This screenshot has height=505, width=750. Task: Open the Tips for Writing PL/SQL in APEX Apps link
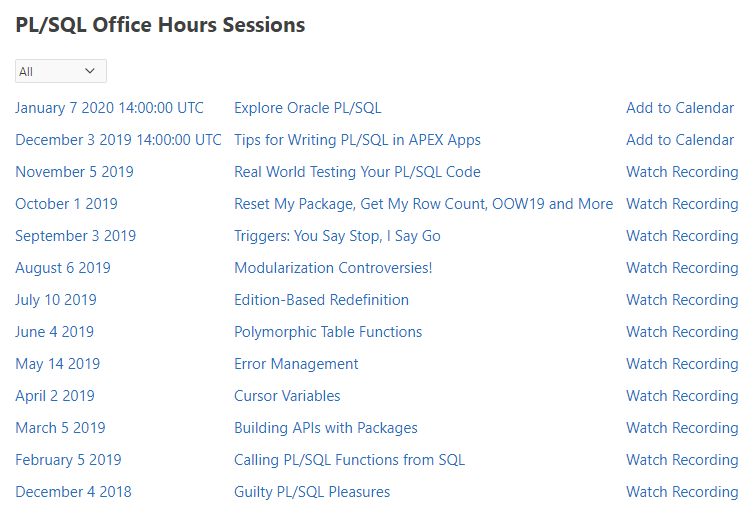tap(357, 140)
